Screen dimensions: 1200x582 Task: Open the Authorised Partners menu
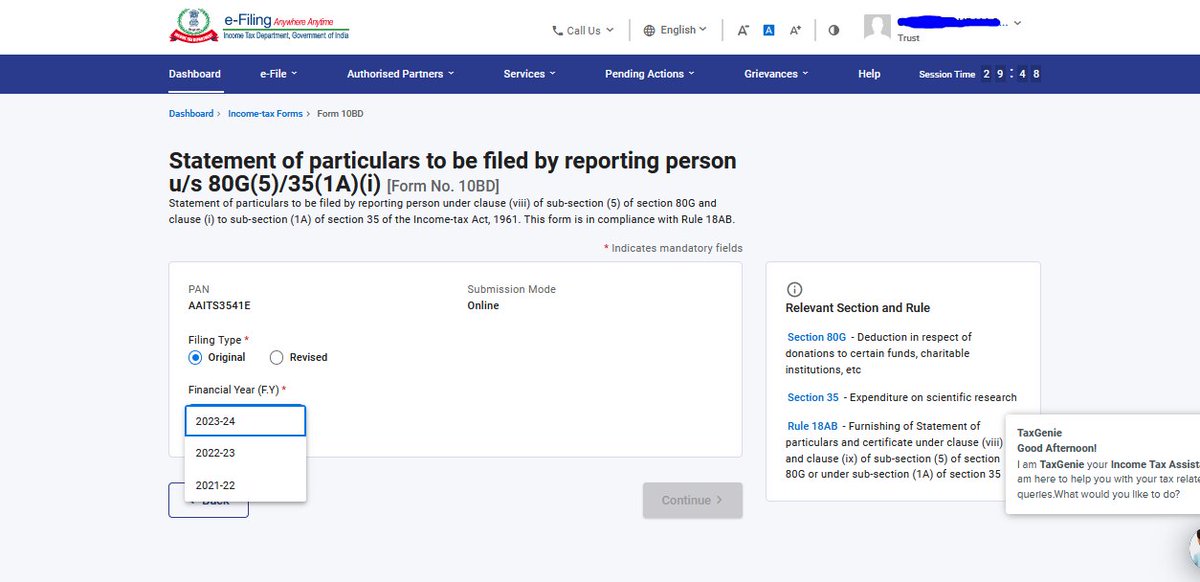click(x=401, y=74)
